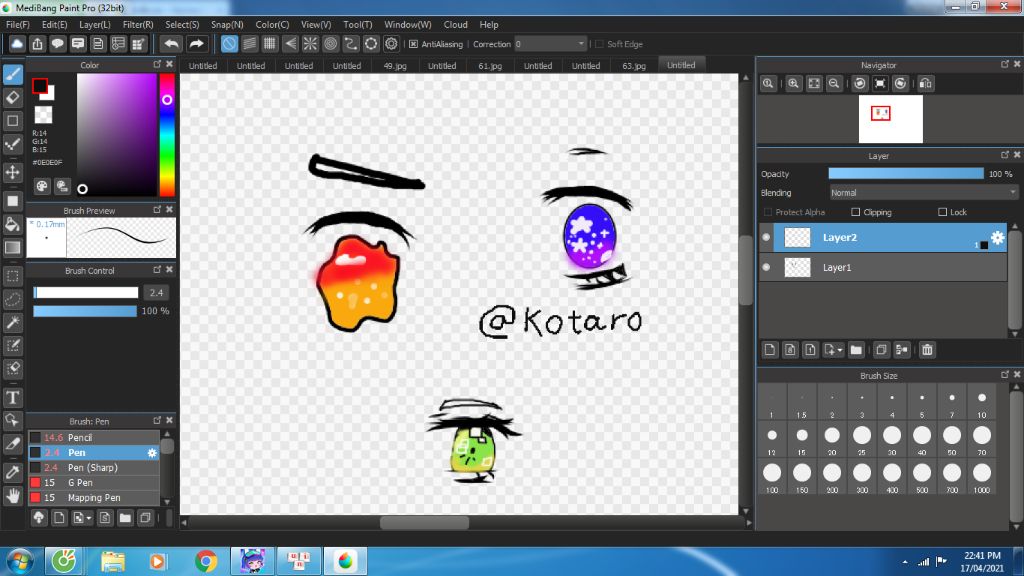Choose the Move tool
This screenshot has height=576, width=1024.
pos(13,172)
